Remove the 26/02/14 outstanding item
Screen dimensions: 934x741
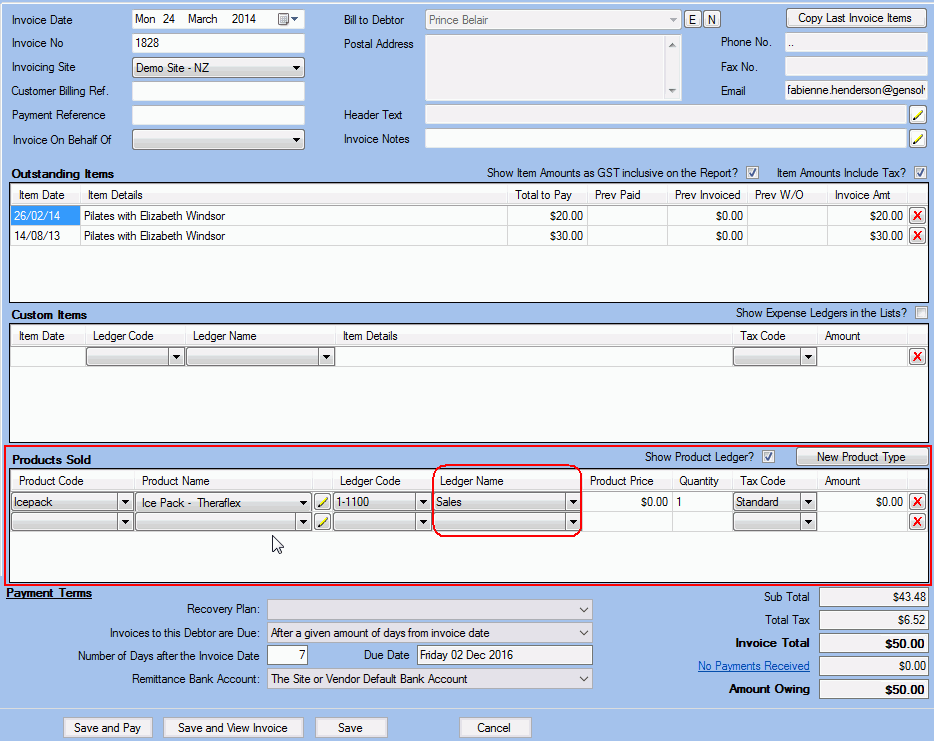(x=917, y=216)
